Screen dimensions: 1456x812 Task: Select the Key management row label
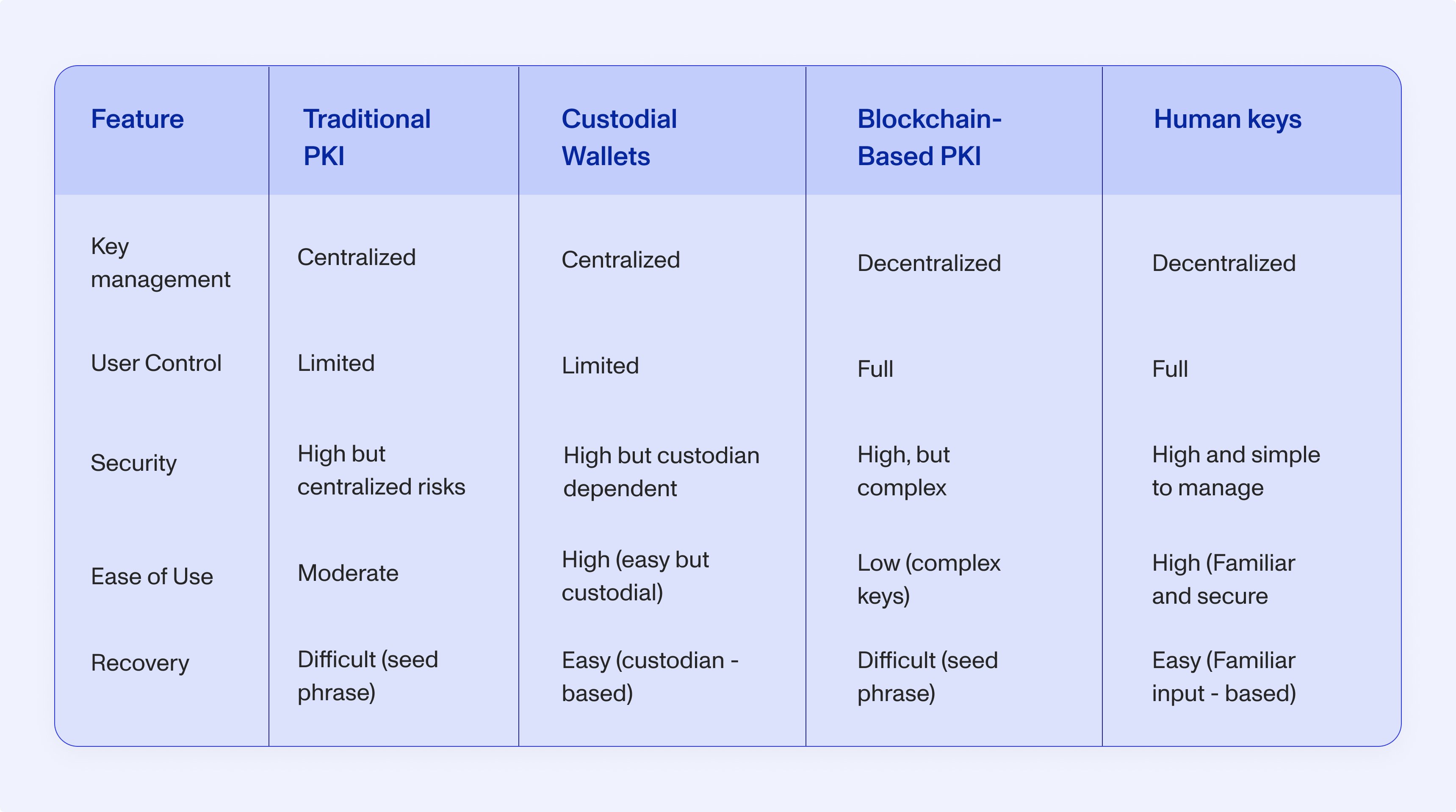point(161,263)
